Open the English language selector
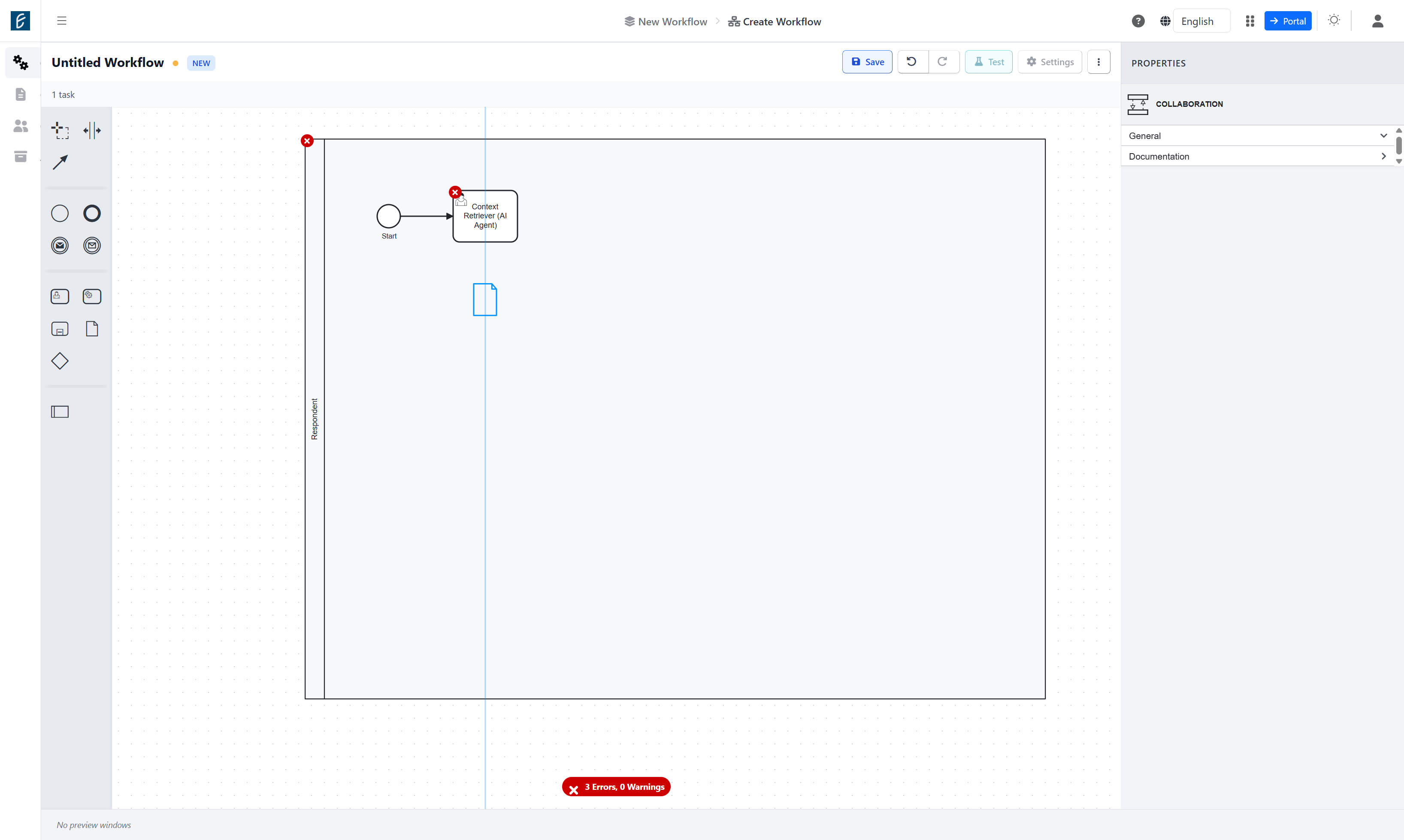This screenshot has height=840, width=1404. click(1201, 21)
